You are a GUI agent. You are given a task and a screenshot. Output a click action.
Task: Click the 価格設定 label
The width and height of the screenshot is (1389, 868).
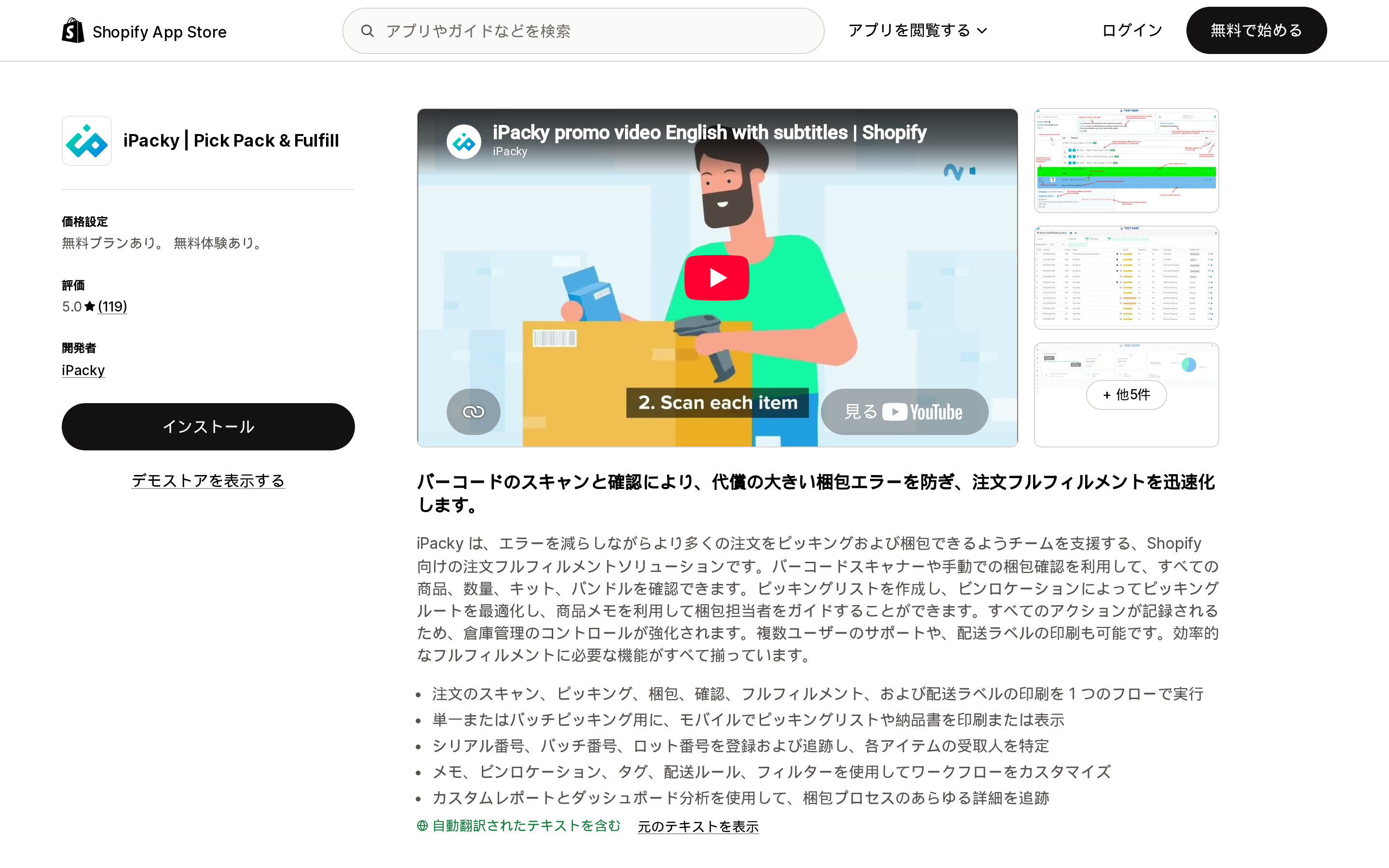(x=85, y=222)
